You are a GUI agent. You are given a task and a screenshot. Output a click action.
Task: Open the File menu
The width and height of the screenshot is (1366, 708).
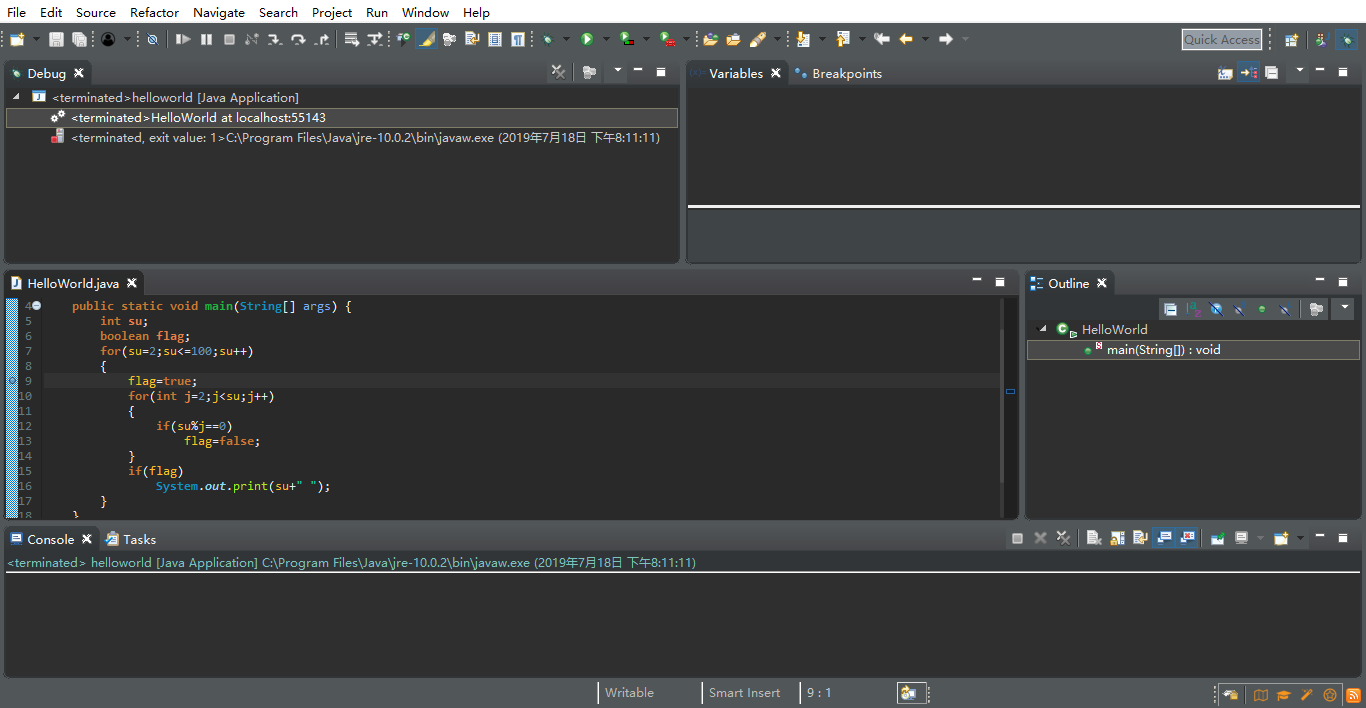[x=16, y=12]
